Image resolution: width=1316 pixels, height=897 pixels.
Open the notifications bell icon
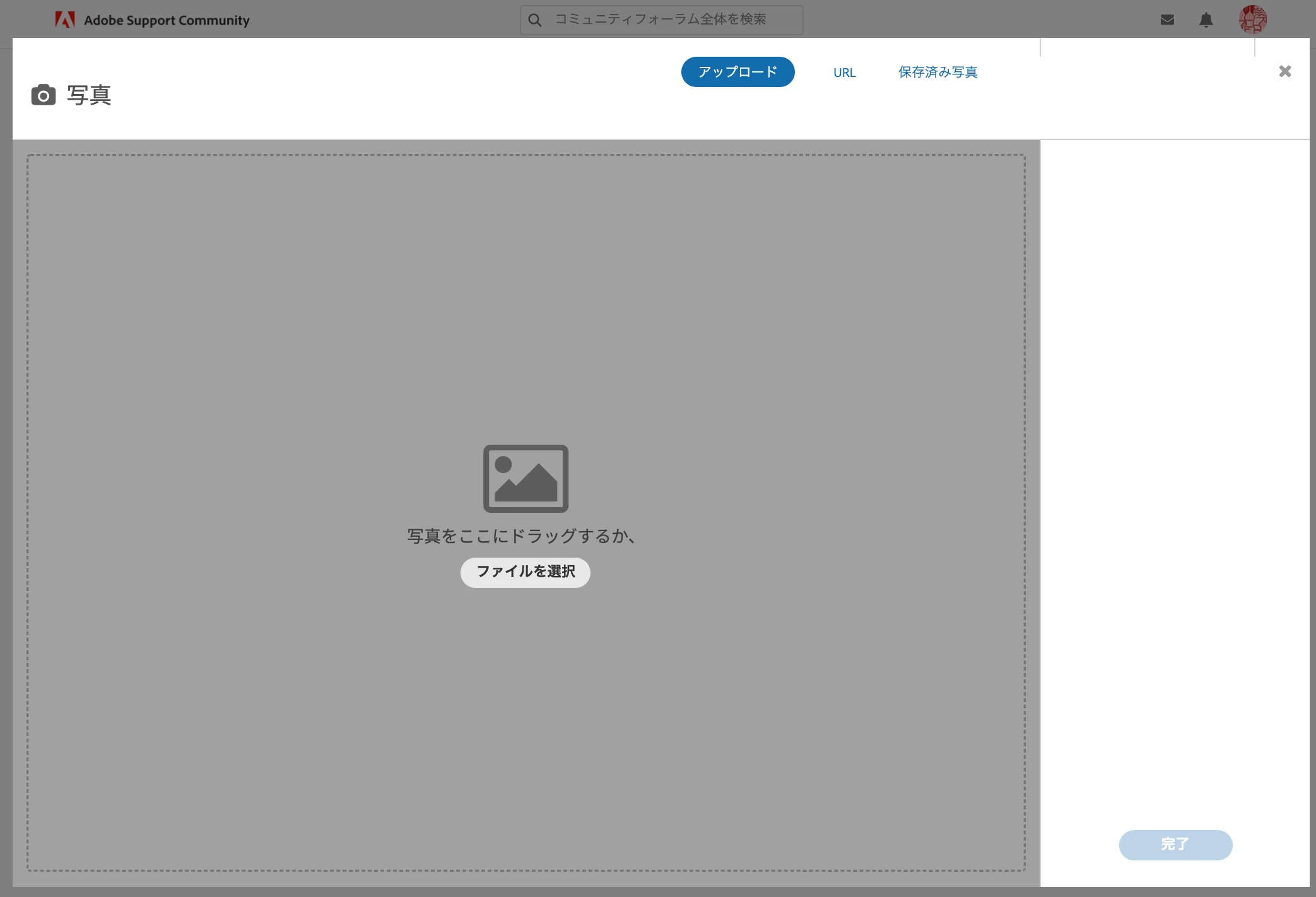click(1206, 20)
